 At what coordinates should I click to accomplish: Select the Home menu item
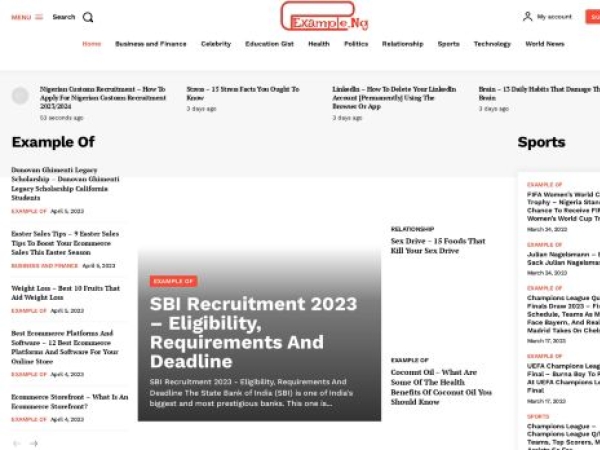(91, 44)
